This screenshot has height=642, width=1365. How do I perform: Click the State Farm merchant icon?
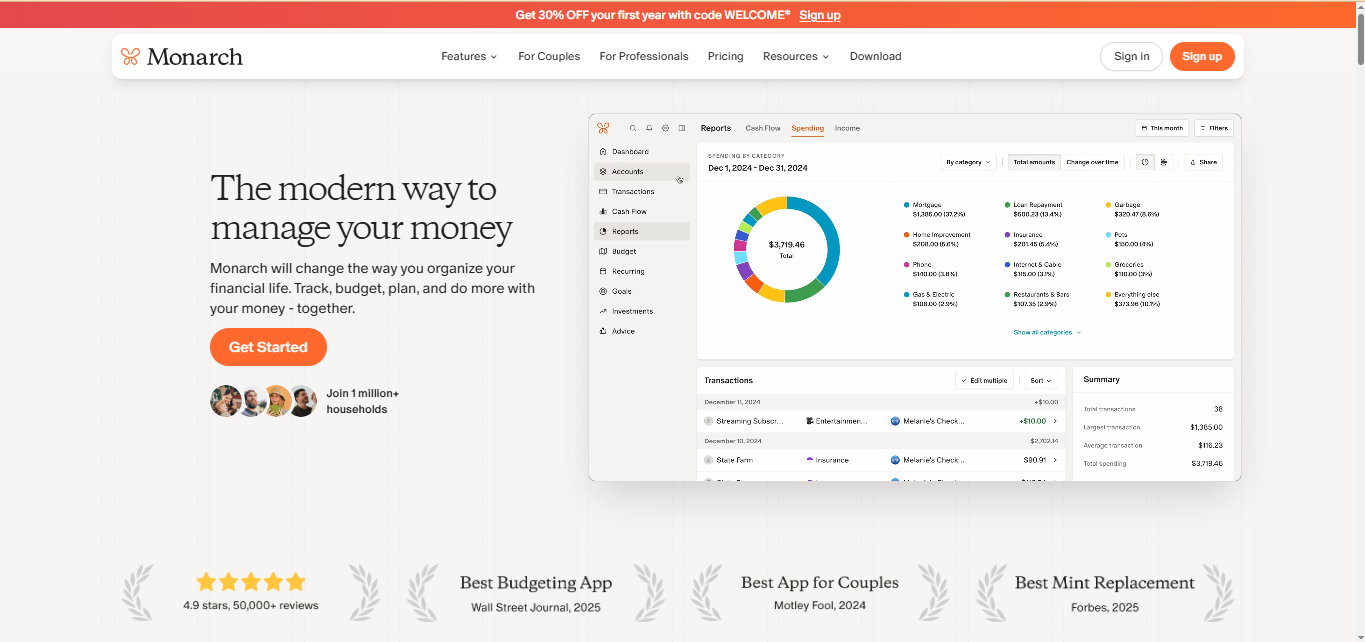[709, 460]
